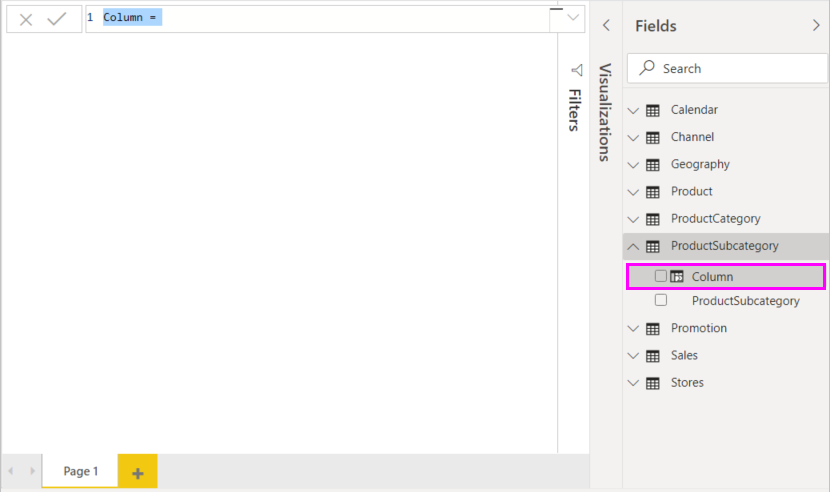This screenshot has width=830, height=492.
Task: Click the ProductSubcategory table icon
Action: [653, 246]
